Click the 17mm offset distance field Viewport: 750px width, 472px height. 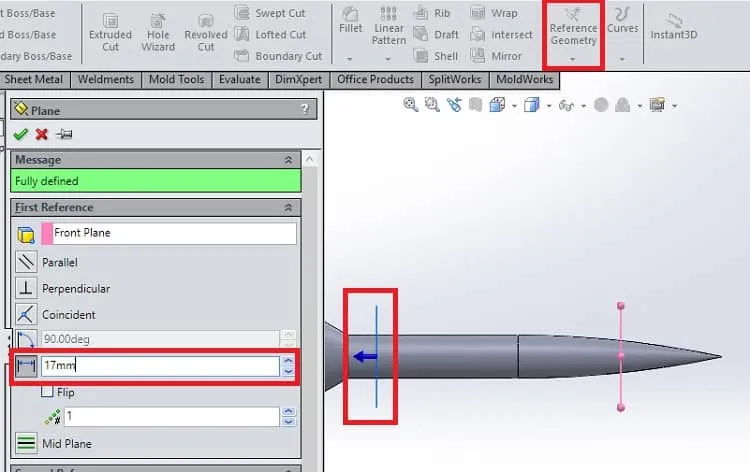[x=160, y=366]
